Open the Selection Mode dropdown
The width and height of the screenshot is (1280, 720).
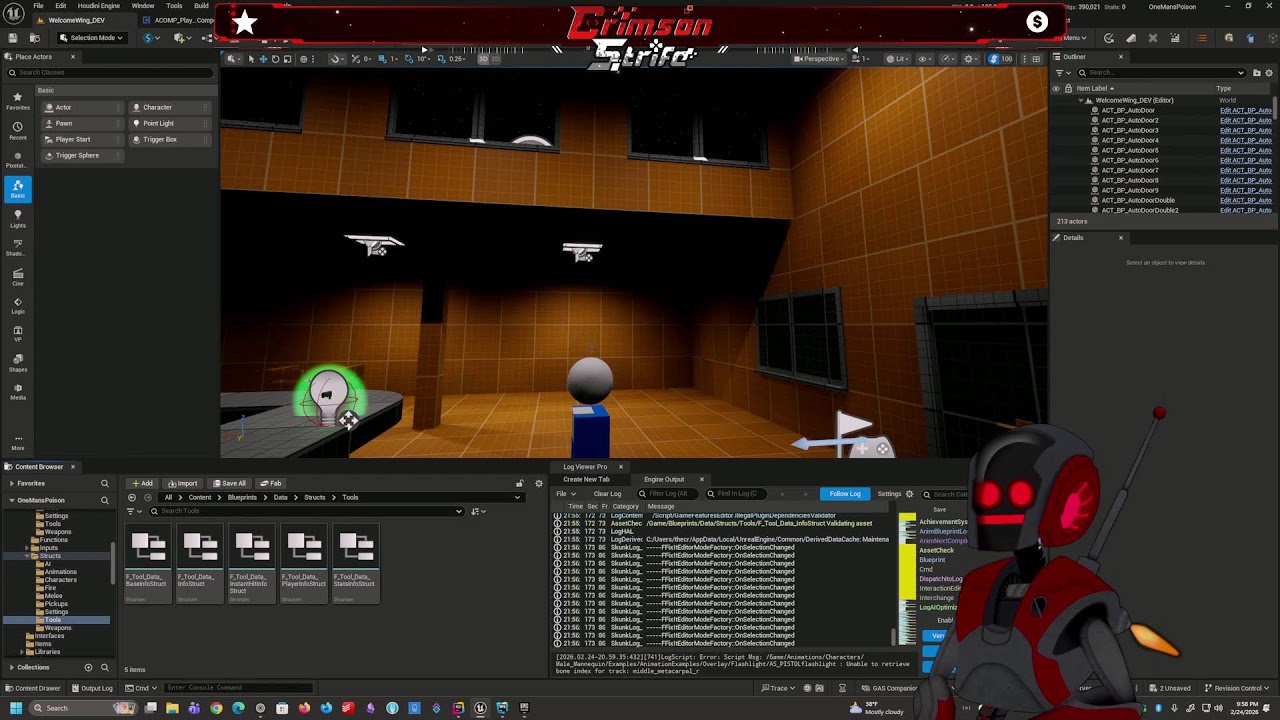[91, 38]
